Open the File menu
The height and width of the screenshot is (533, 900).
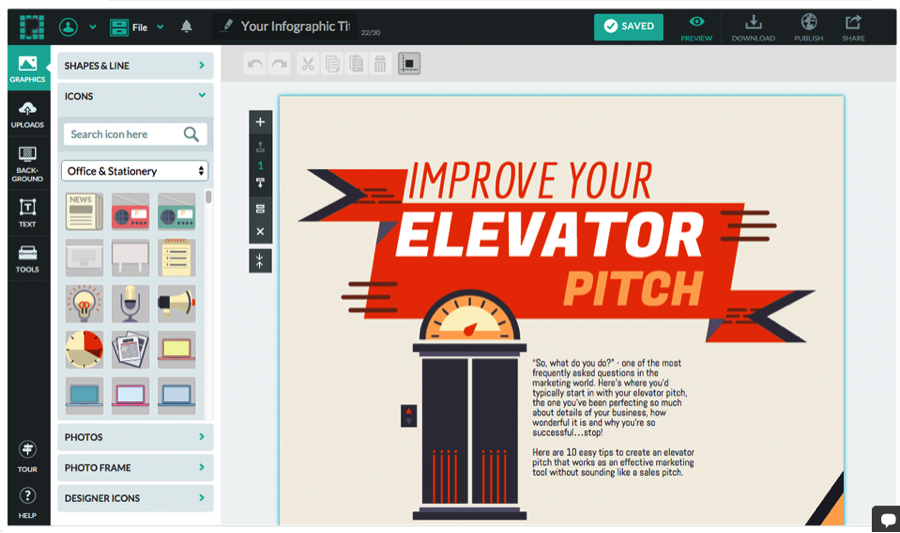pos(135,27)
